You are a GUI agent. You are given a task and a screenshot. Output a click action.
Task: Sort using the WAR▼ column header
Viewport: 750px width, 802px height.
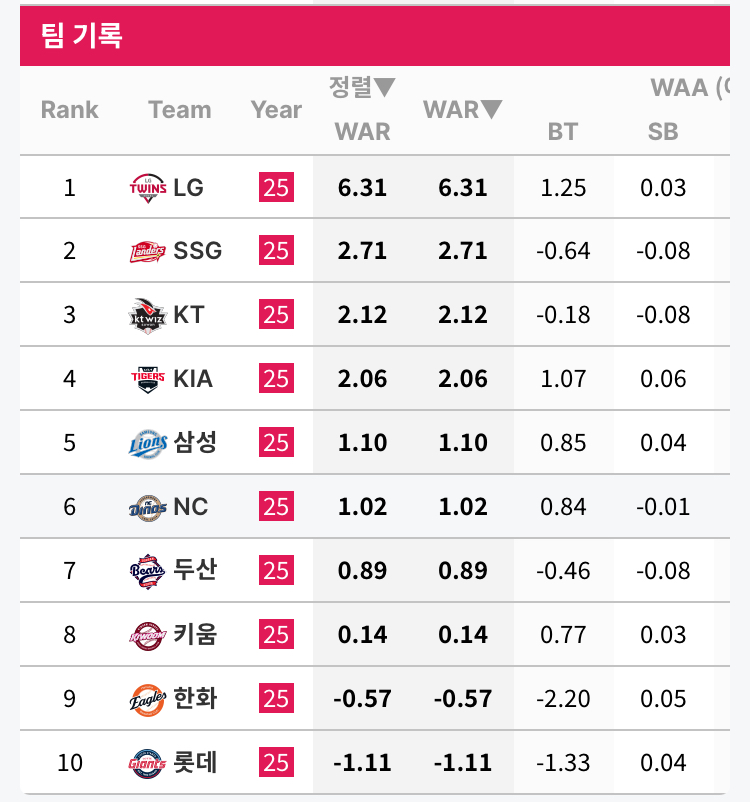[x=462, y=110]
